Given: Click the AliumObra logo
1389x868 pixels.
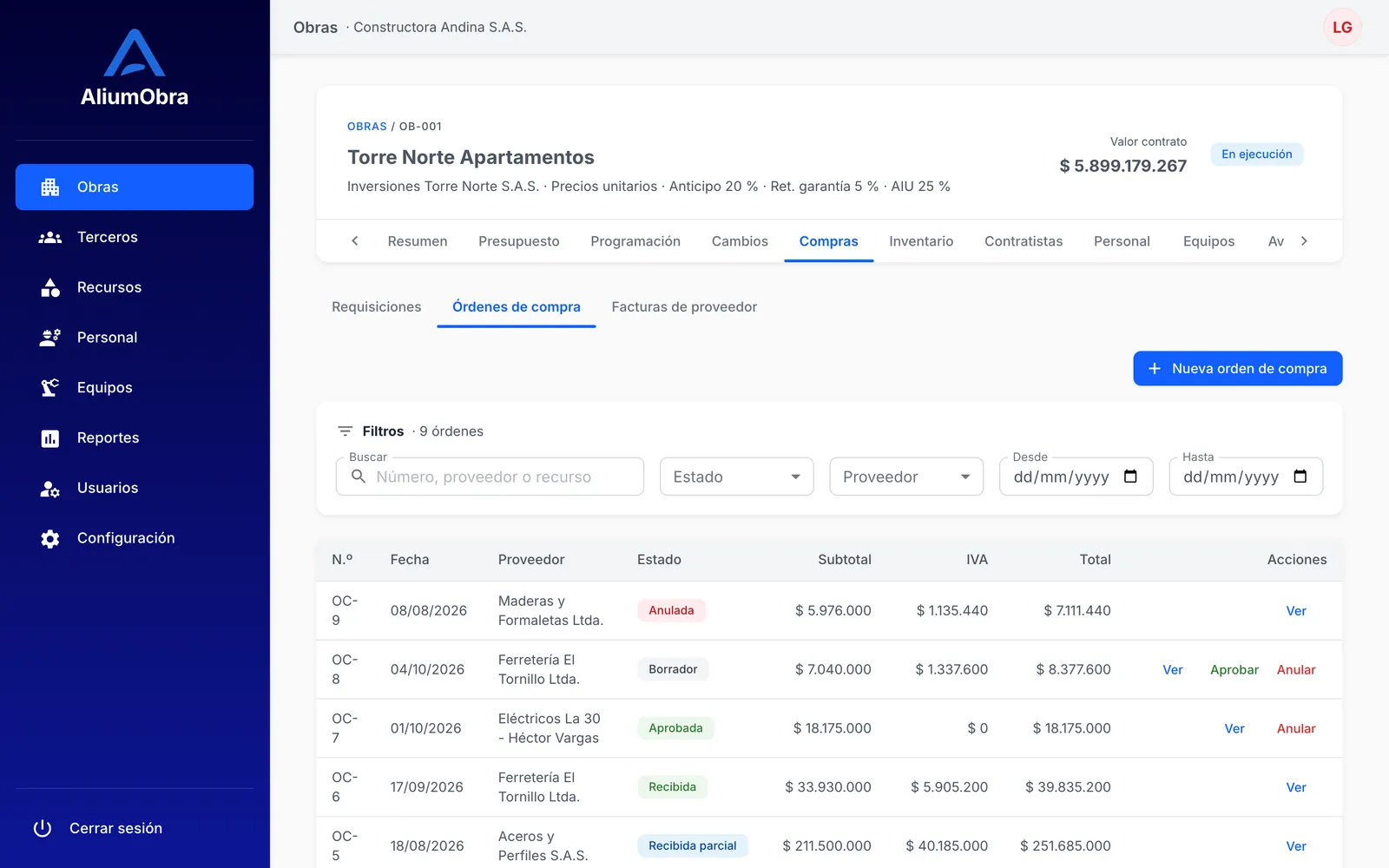Looking at the screenshot, I should 135,68.
